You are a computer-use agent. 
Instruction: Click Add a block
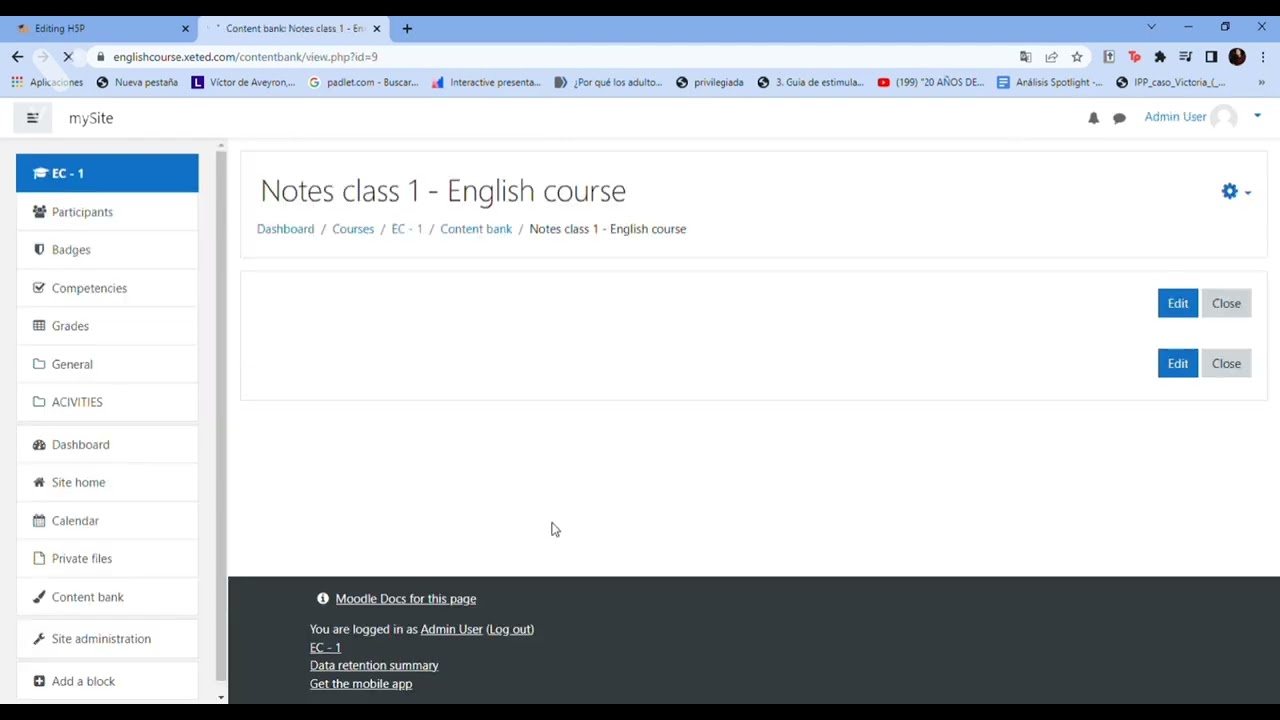point(107,681)
